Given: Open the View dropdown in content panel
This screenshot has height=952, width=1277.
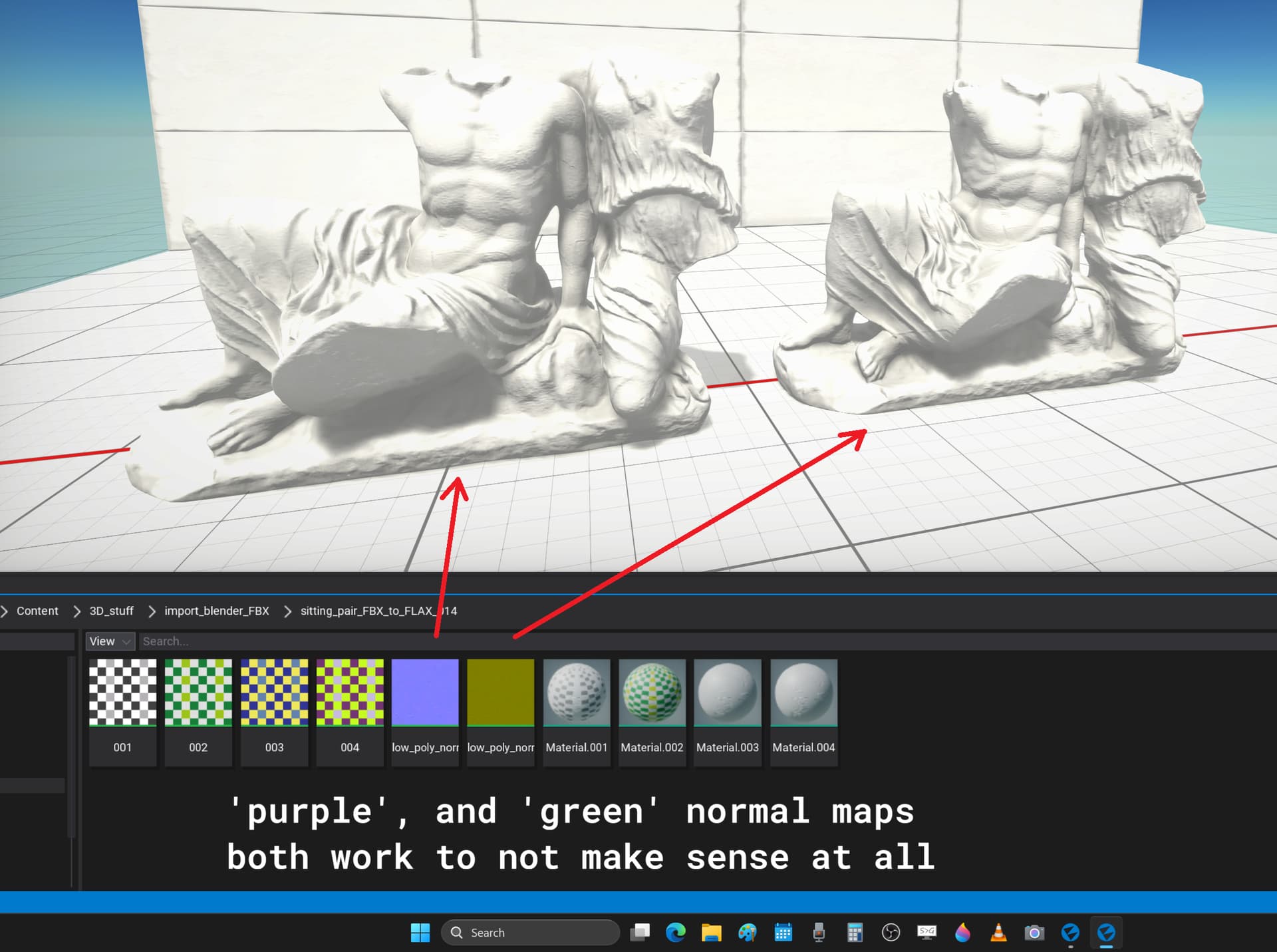Looking at the screenshot, I should pyautogui.click(x=110, y=641).
